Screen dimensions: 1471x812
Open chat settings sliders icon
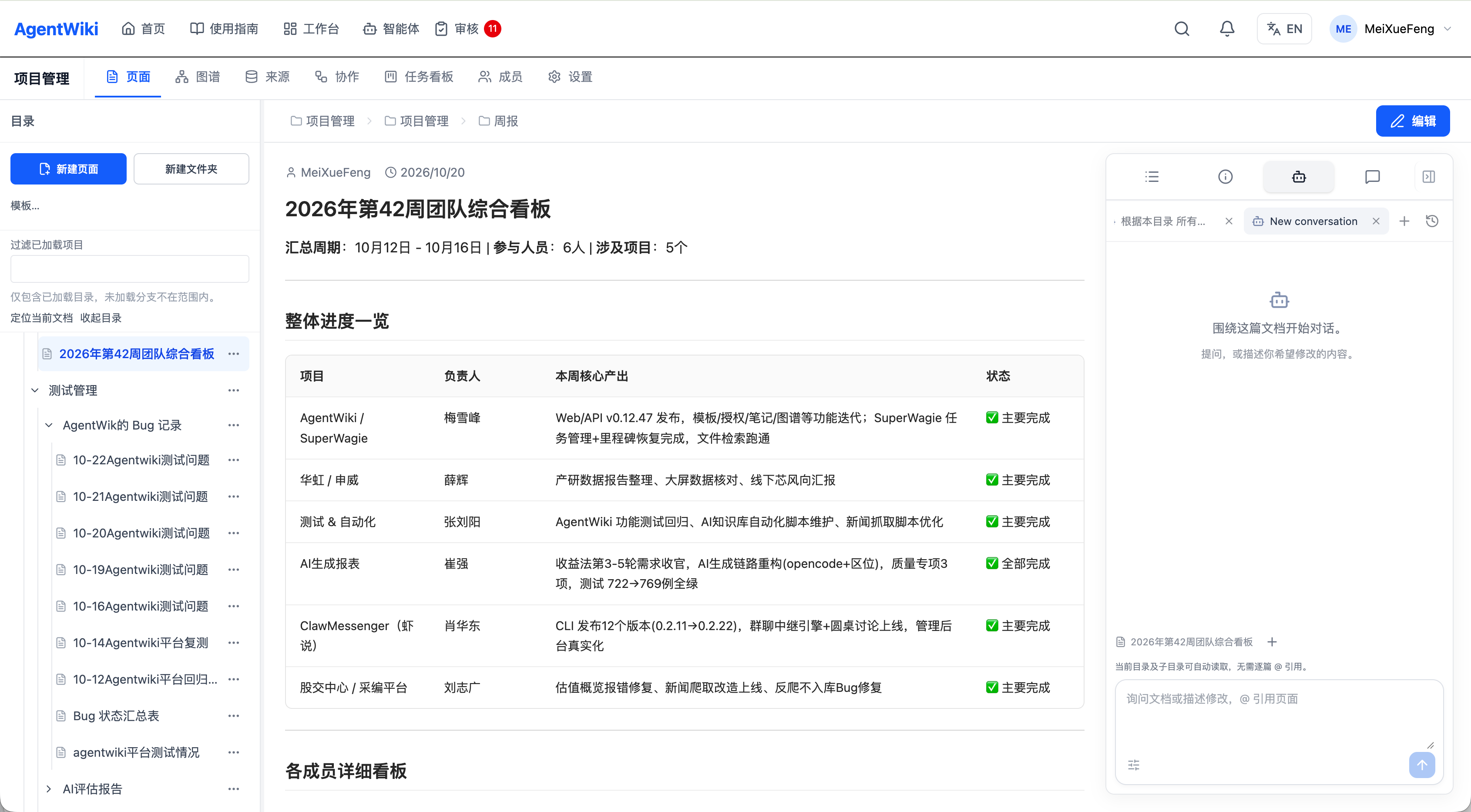(1134, 765)
